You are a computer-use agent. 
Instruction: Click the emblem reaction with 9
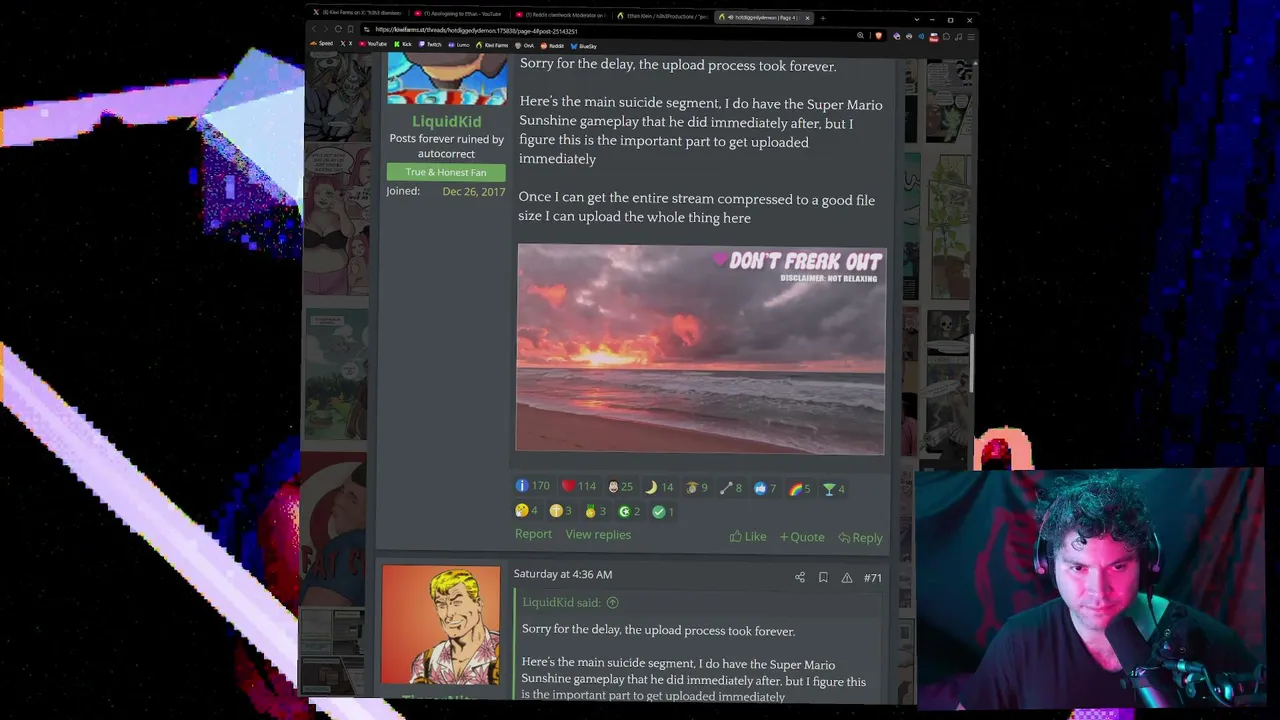[x=697, y=488]
